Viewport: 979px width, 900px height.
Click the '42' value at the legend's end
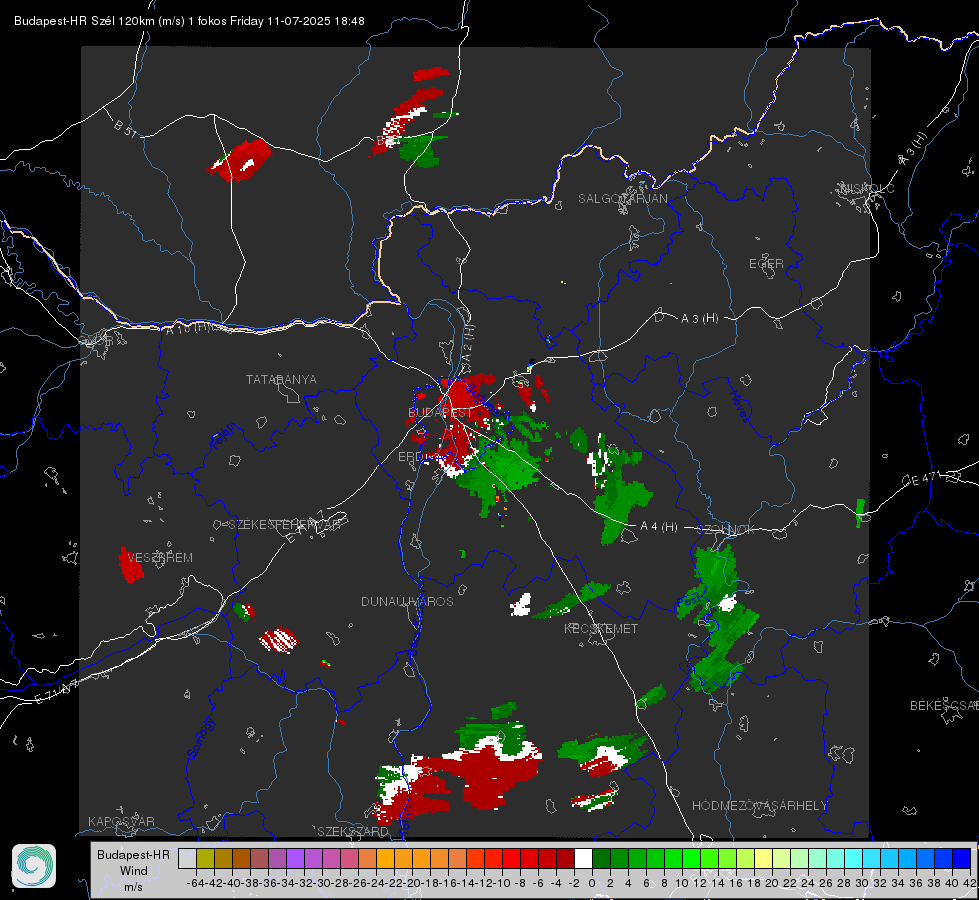click(x=970, y=883)
